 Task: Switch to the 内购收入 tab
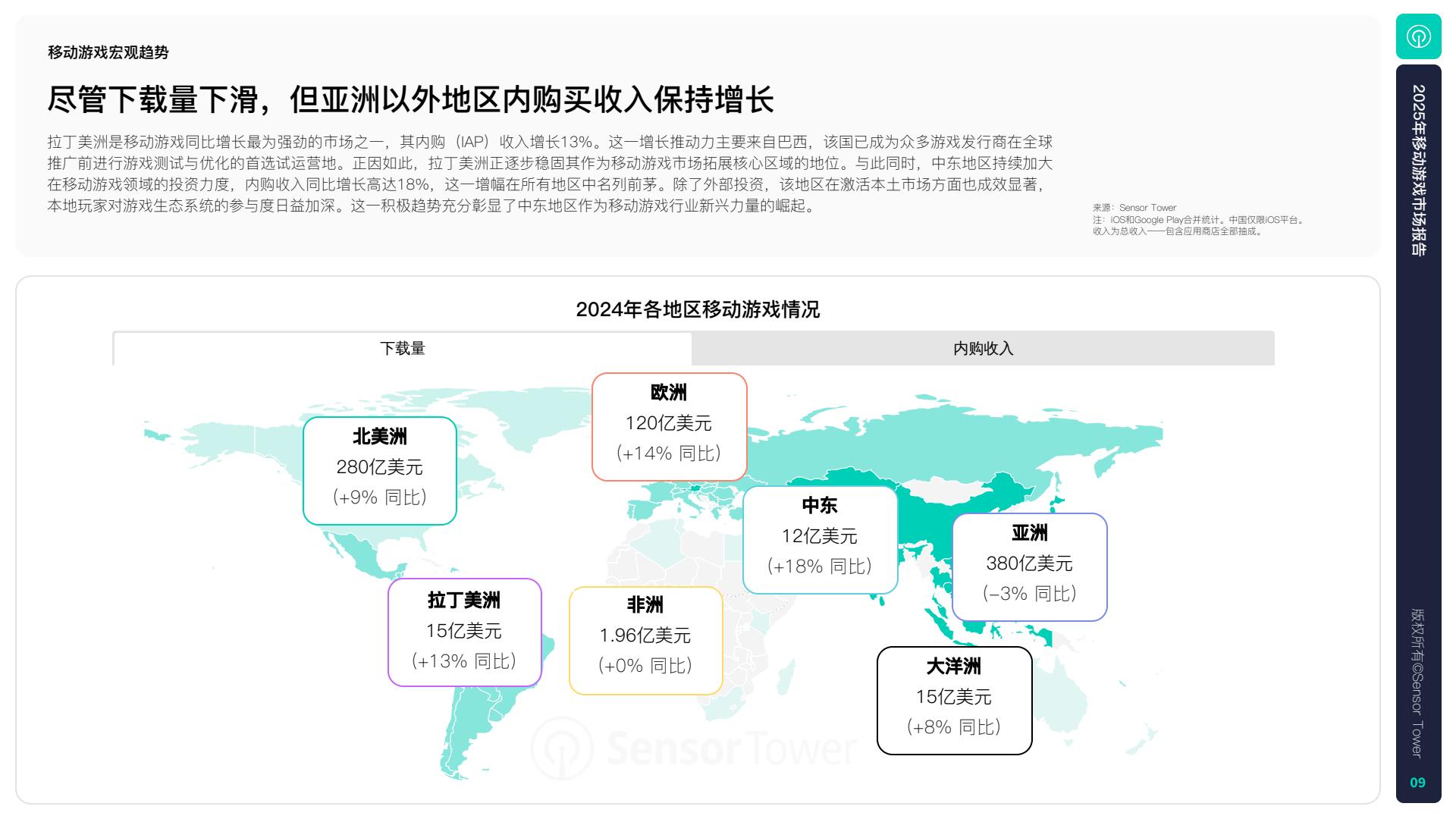click(983, 349)
